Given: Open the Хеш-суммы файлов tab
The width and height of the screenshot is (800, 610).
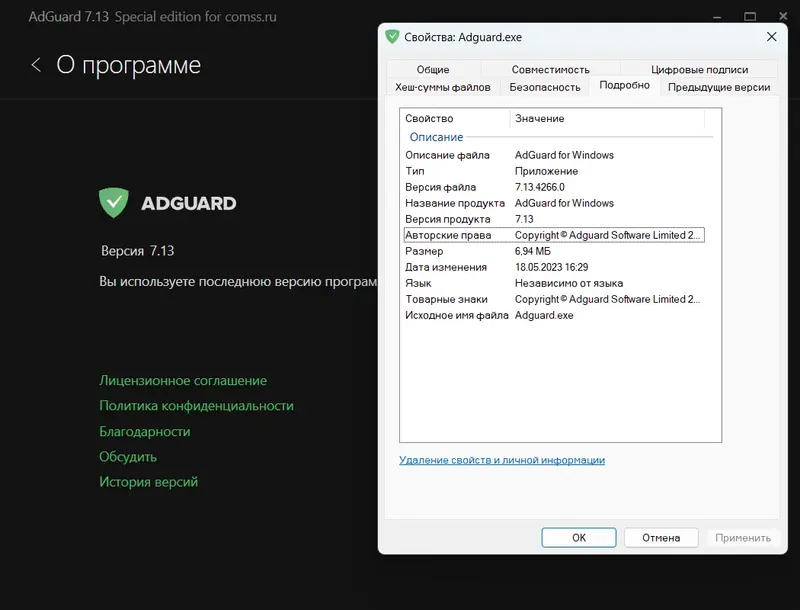Looking at the screenshot, I should pos(442,86).
